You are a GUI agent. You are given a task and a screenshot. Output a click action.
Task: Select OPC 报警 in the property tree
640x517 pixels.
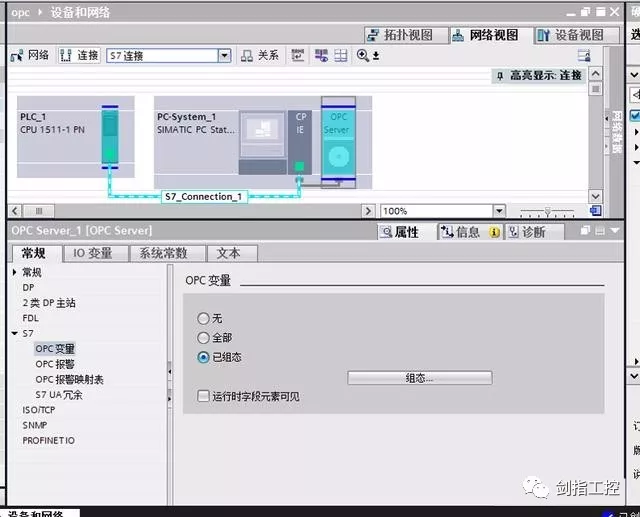click(x=55, y=364)
